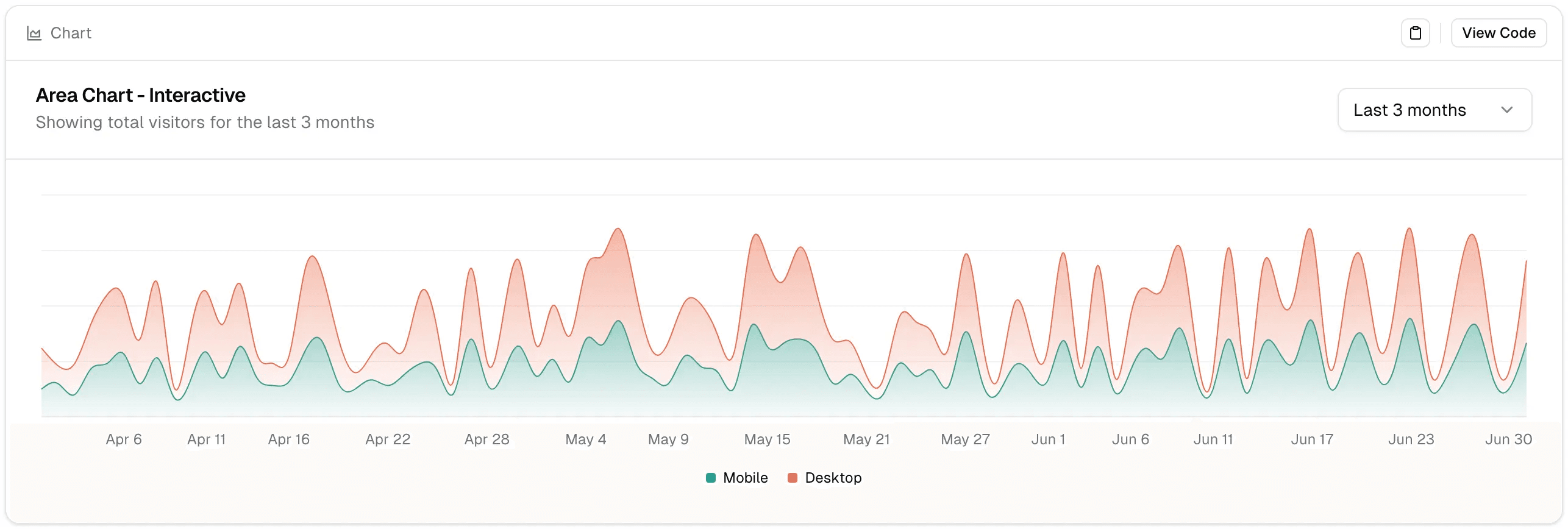Click the Jun 6 axis label

click(1130, 439)
